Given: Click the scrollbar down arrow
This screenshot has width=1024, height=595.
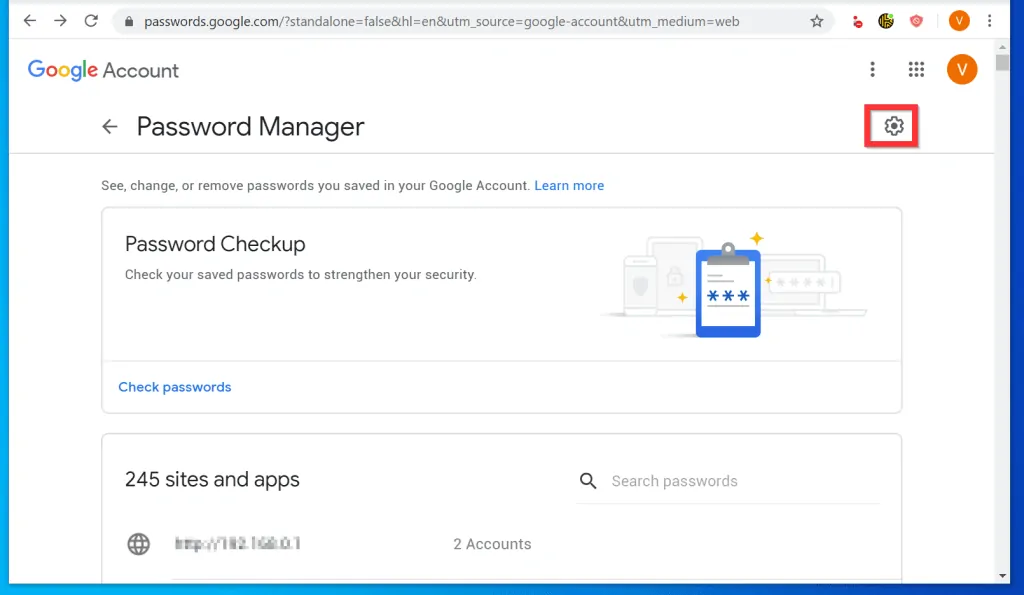Looking at the screenshot, I should coord(1003,575).
